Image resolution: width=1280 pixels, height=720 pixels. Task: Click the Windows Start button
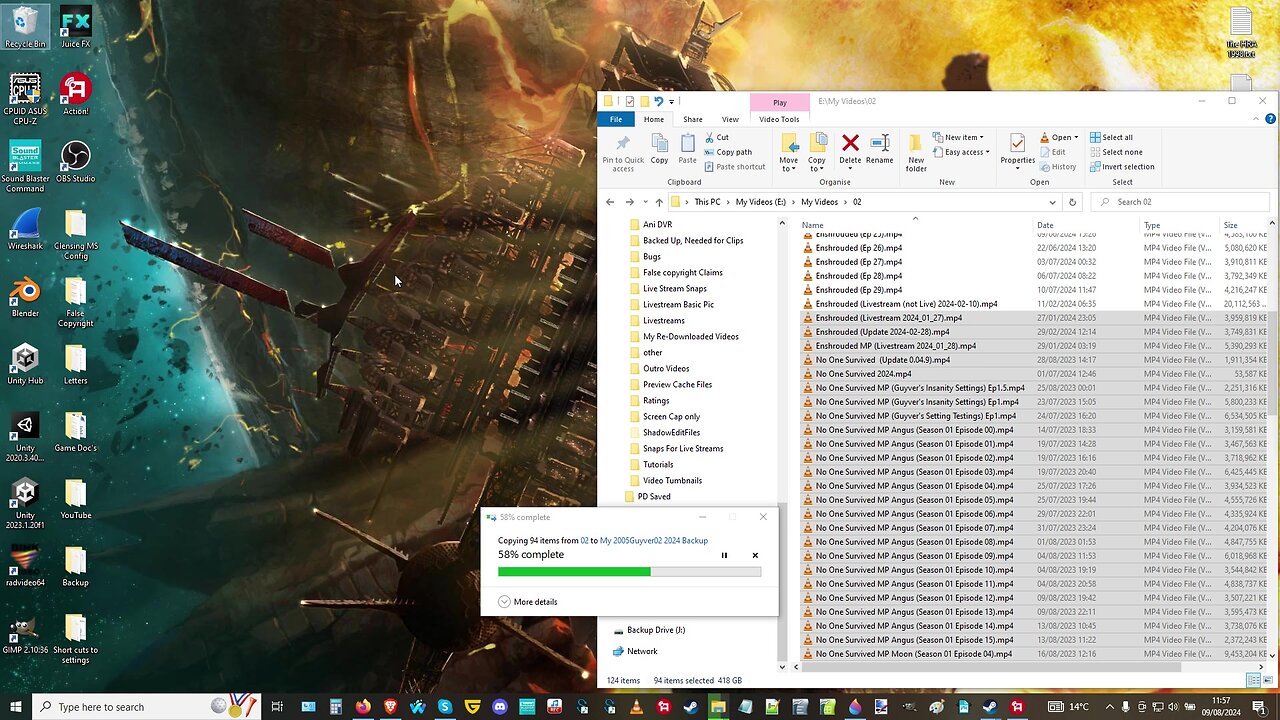tap(15, 707)
